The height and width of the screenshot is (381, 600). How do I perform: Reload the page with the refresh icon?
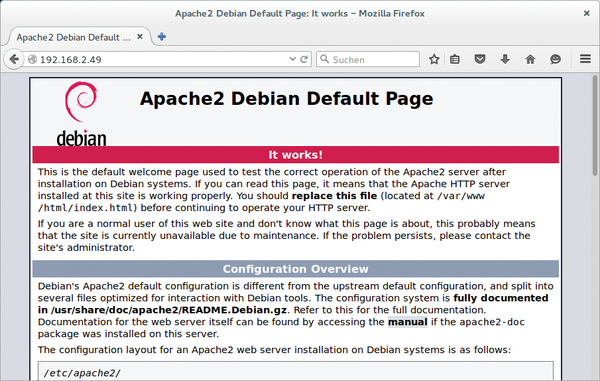tap(304, 59)
